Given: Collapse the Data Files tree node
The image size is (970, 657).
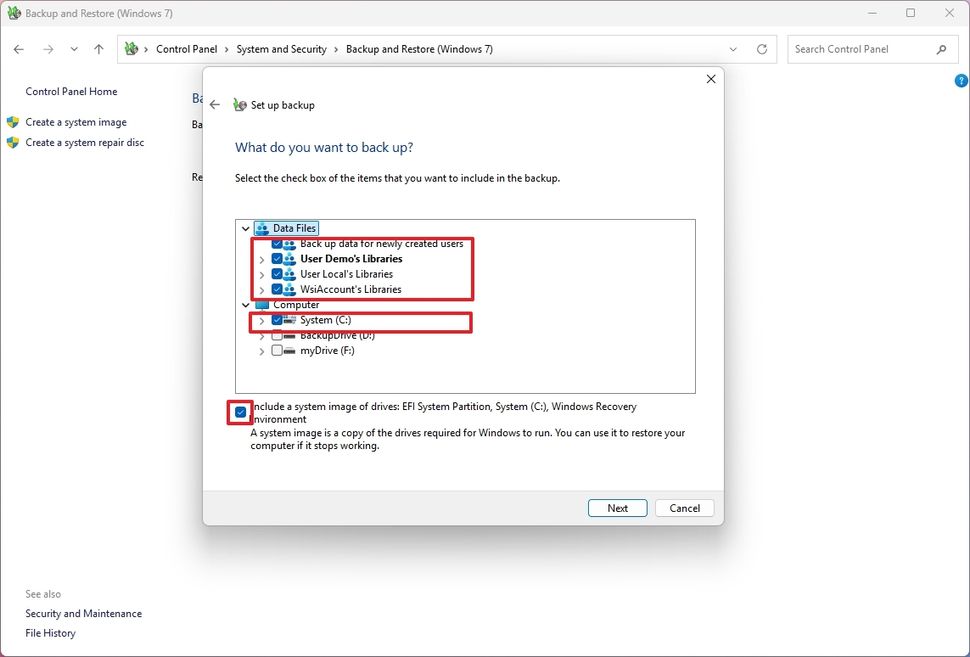Looking at the screenshot, I should click(245, 227).
